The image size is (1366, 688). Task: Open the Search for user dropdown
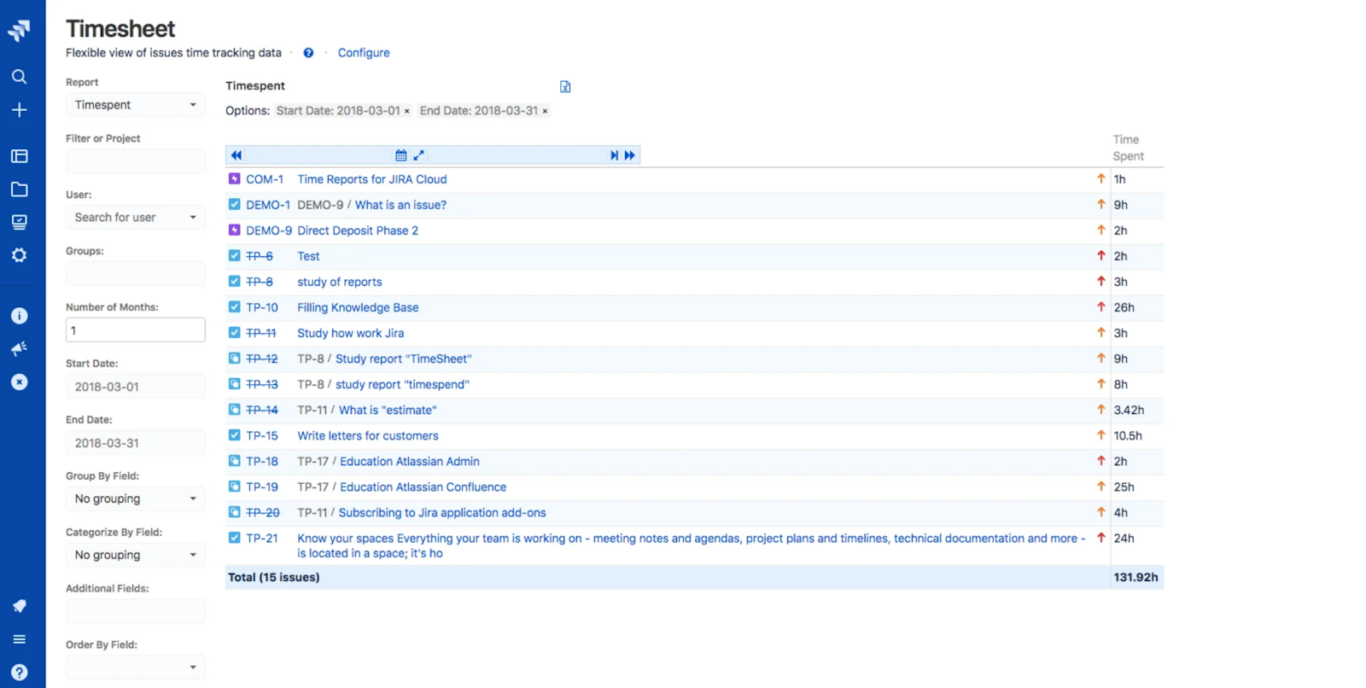tap(135, 217)
